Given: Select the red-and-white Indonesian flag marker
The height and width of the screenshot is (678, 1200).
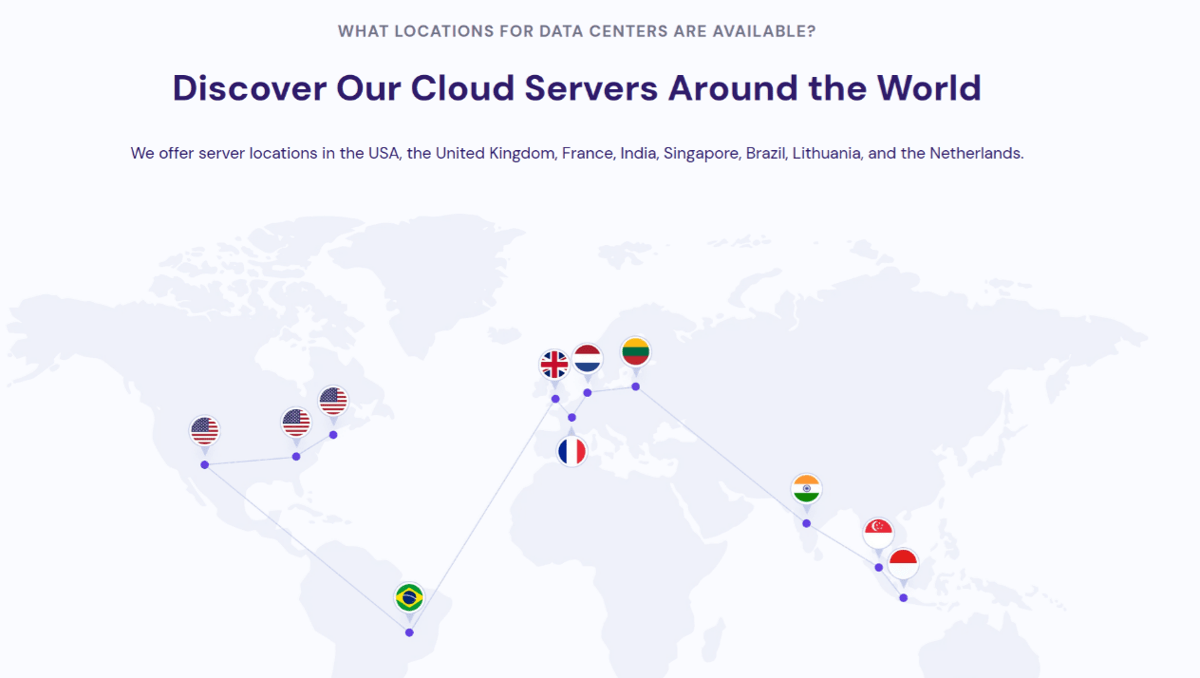Looking at the screenshot, I should 903,562.
